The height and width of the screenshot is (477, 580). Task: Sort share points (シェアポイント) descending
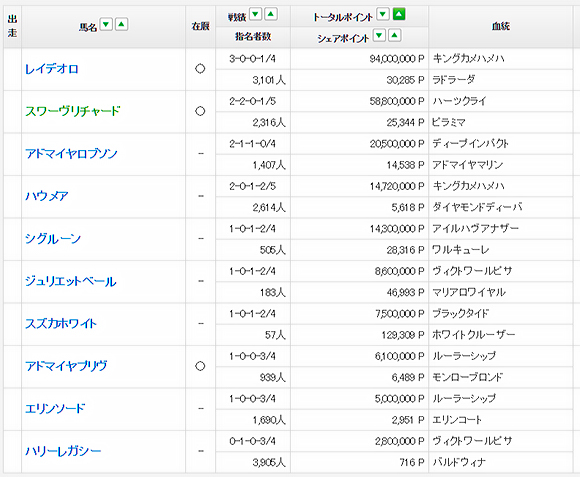pos(379,35)
